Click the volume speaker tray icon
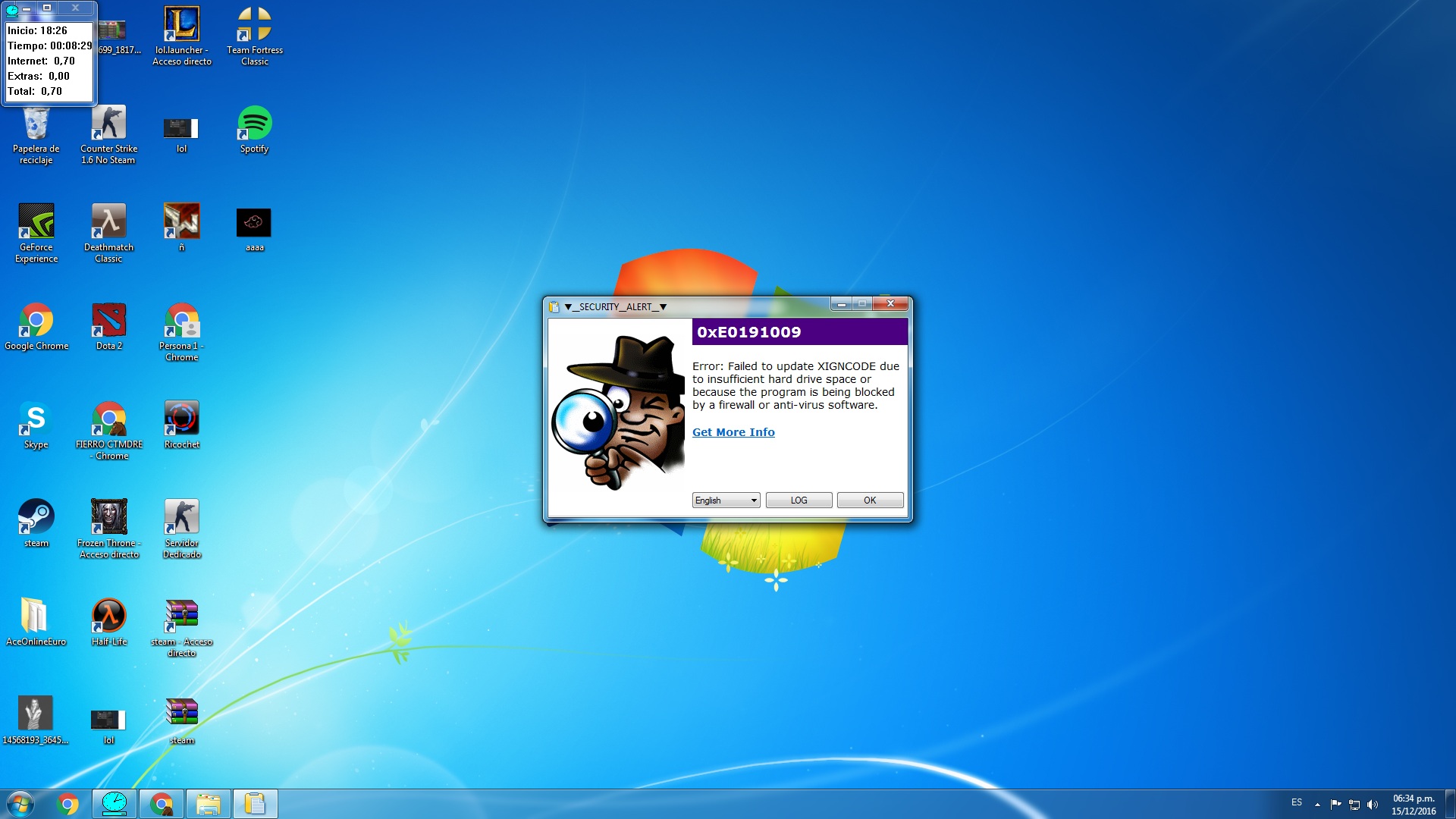This screenshot has height=819, width=1456. point(1373,804)
